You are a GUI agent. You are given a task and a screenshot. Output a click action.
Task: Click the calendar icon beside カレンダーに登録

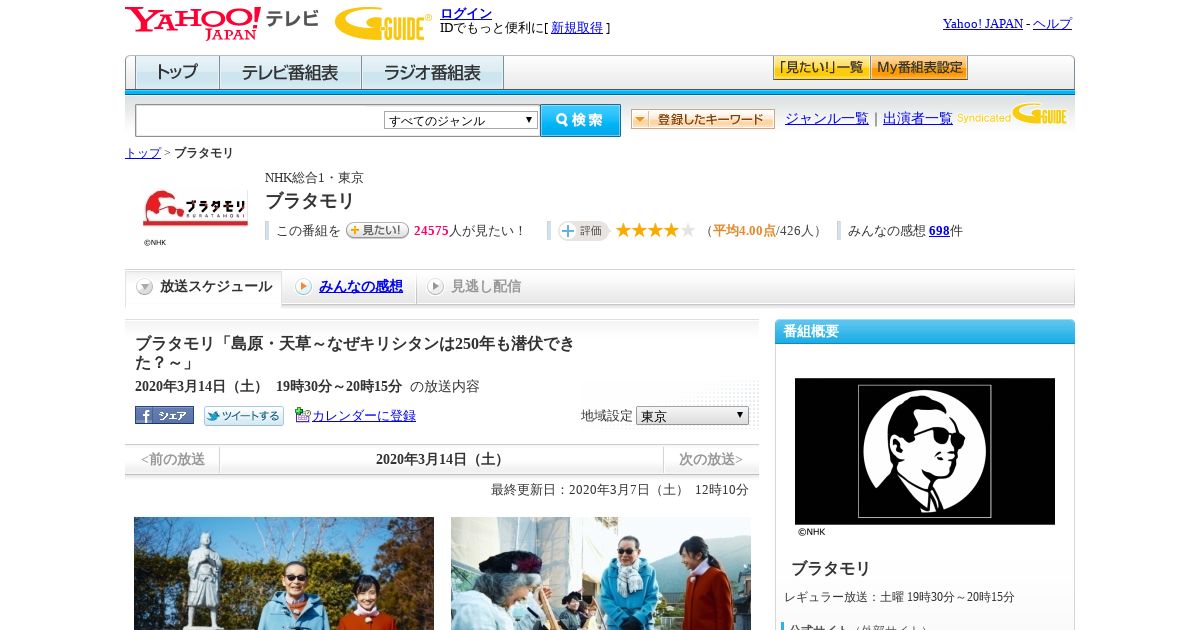tap(302, 415)
